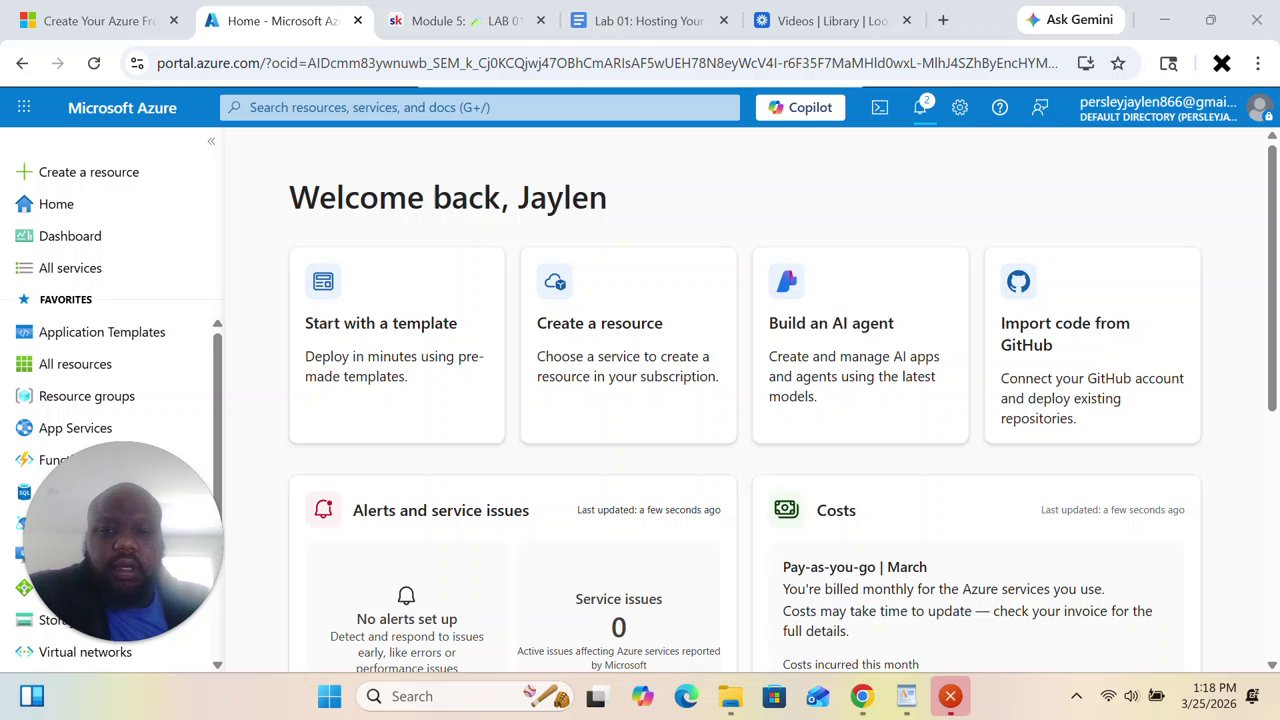Open Microsoft Edge from the taskbar

[686, 696]
